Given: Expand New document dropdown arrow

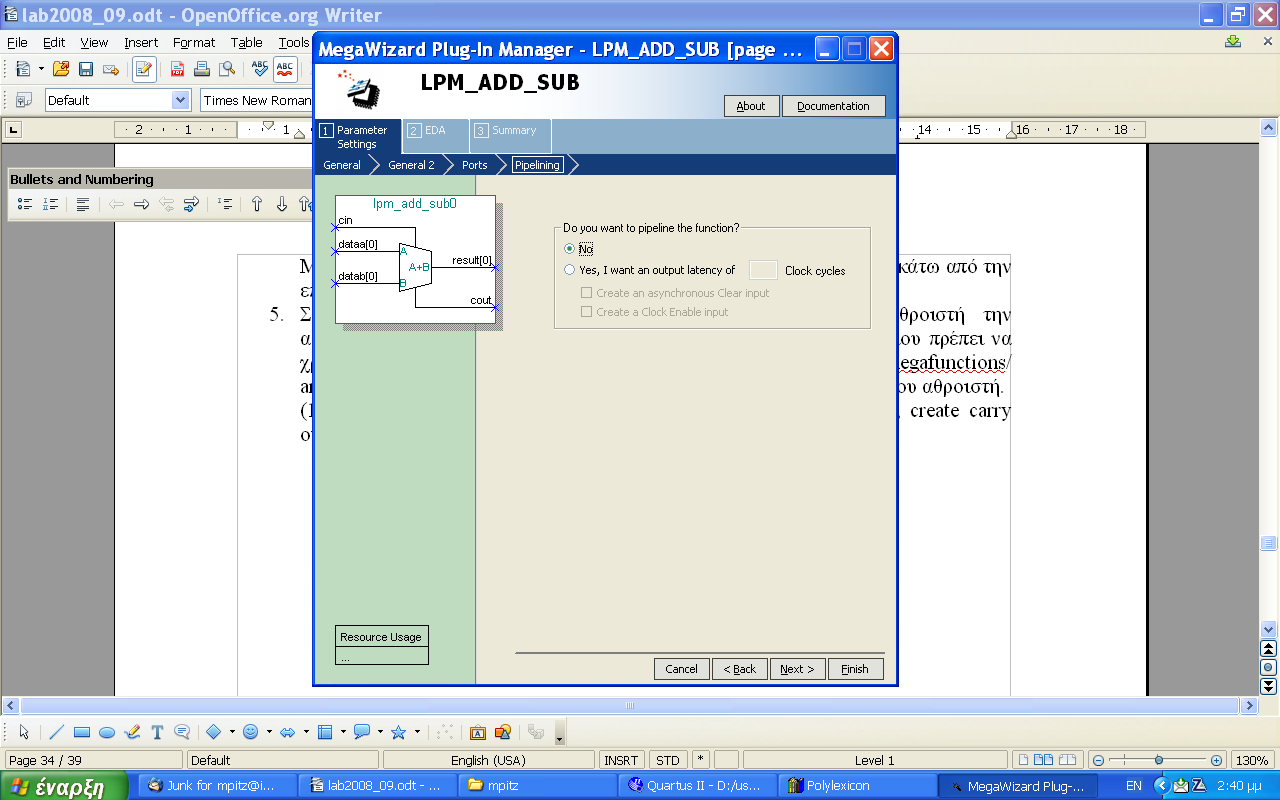Looking at the screenshot, I should click(x=41, y=69).
